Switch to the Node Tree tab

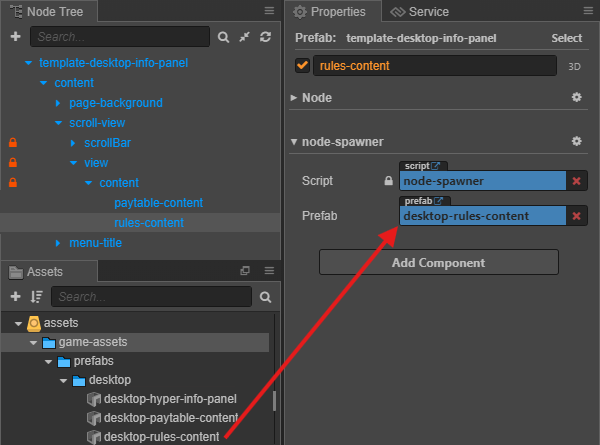pos(49,11)
